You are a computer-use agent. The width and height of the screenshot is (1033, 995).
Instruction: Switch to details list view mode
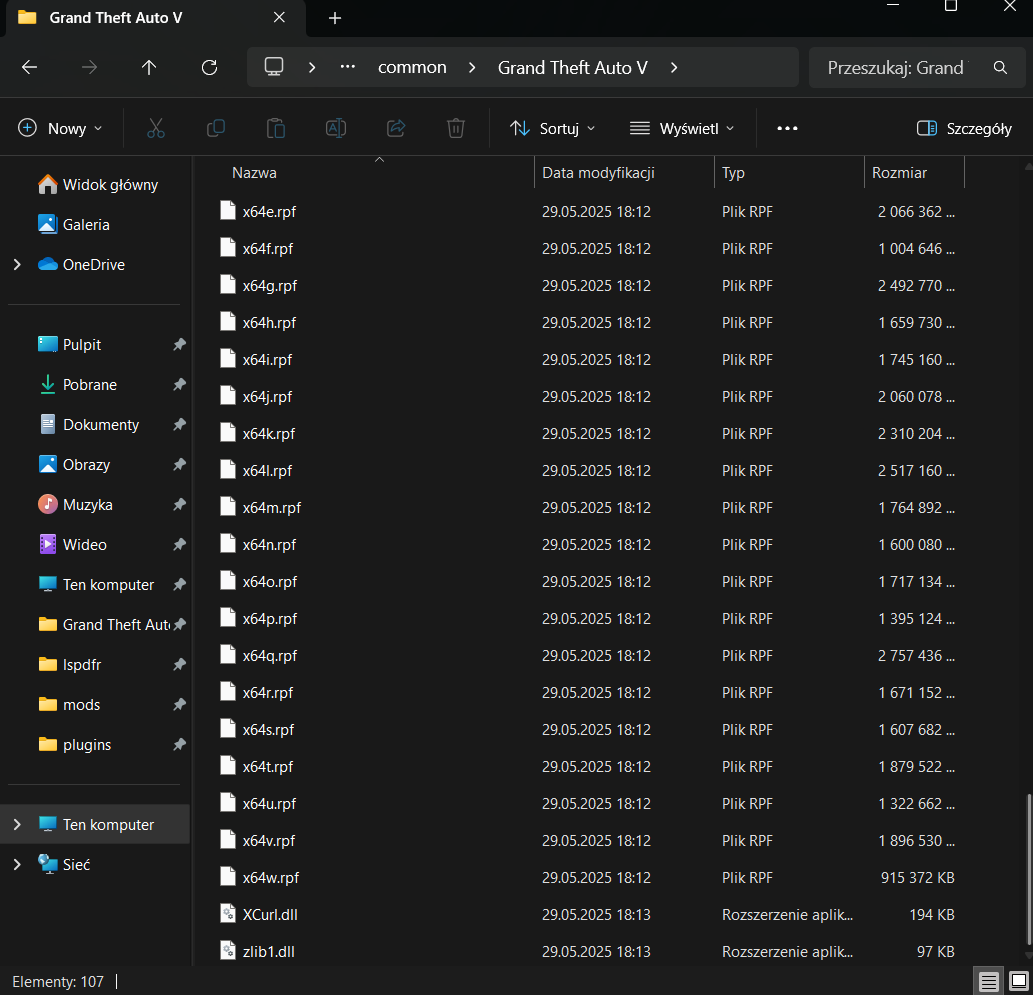click(988, 980)
